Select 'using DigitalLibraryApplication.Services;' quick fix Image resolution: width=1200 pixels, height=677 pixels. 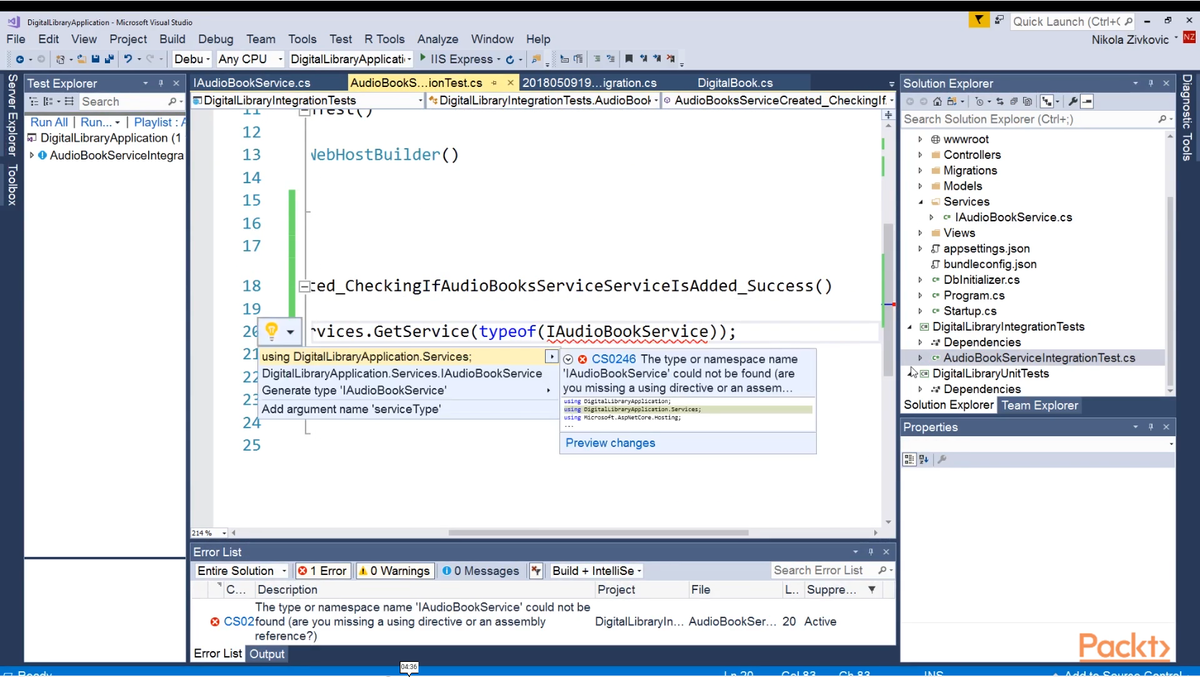[x=408, y=357]
